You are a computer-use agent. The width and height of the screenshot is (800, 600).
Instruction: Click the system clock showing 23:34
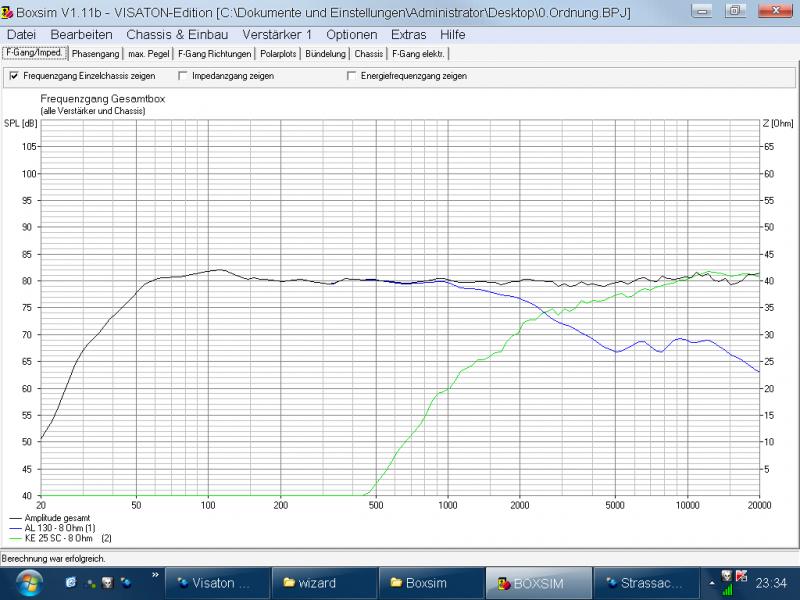pyautogui.click(x=771, y=582)
